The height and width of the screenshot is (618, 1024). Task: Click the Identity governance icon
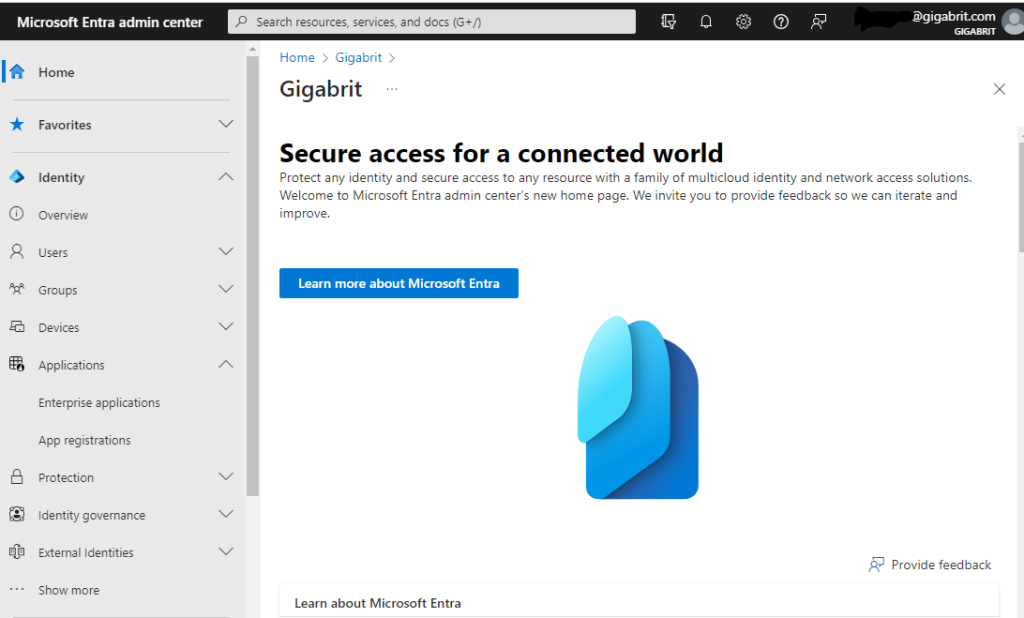(17, 514)
